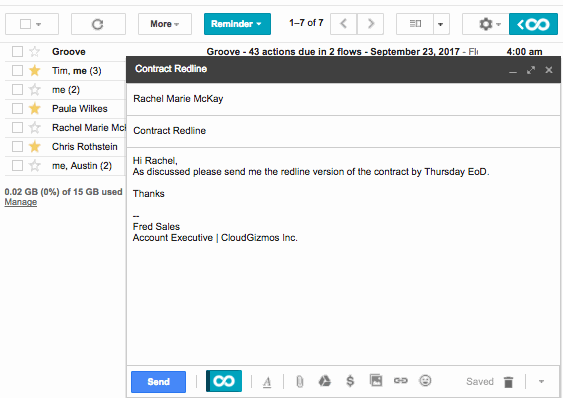Open the split pane mode dropdown arrow
This screenshot has width=563, height=398.
pyautogui.click(x=441, y=24)
